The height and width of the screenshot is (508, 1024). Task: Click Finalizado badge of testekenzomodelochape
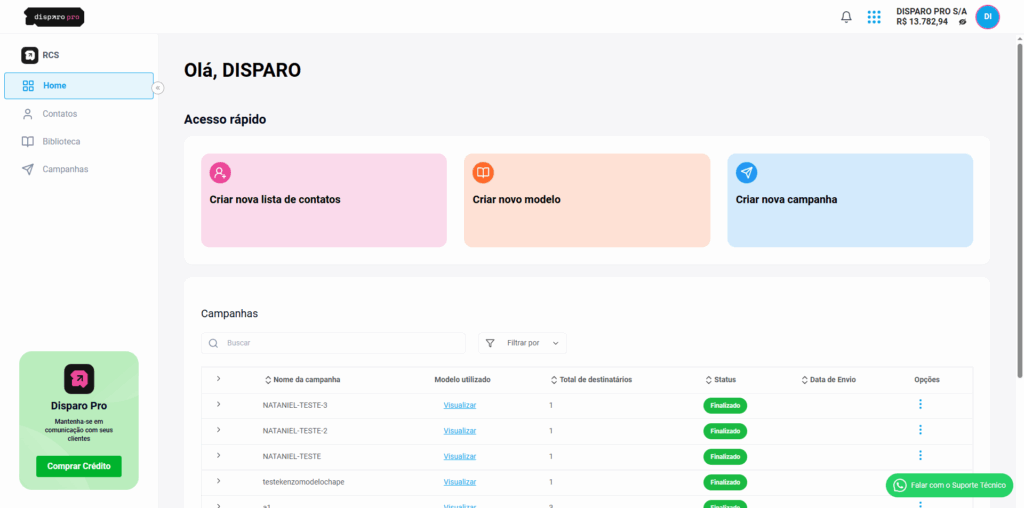[x=725, y=482]
